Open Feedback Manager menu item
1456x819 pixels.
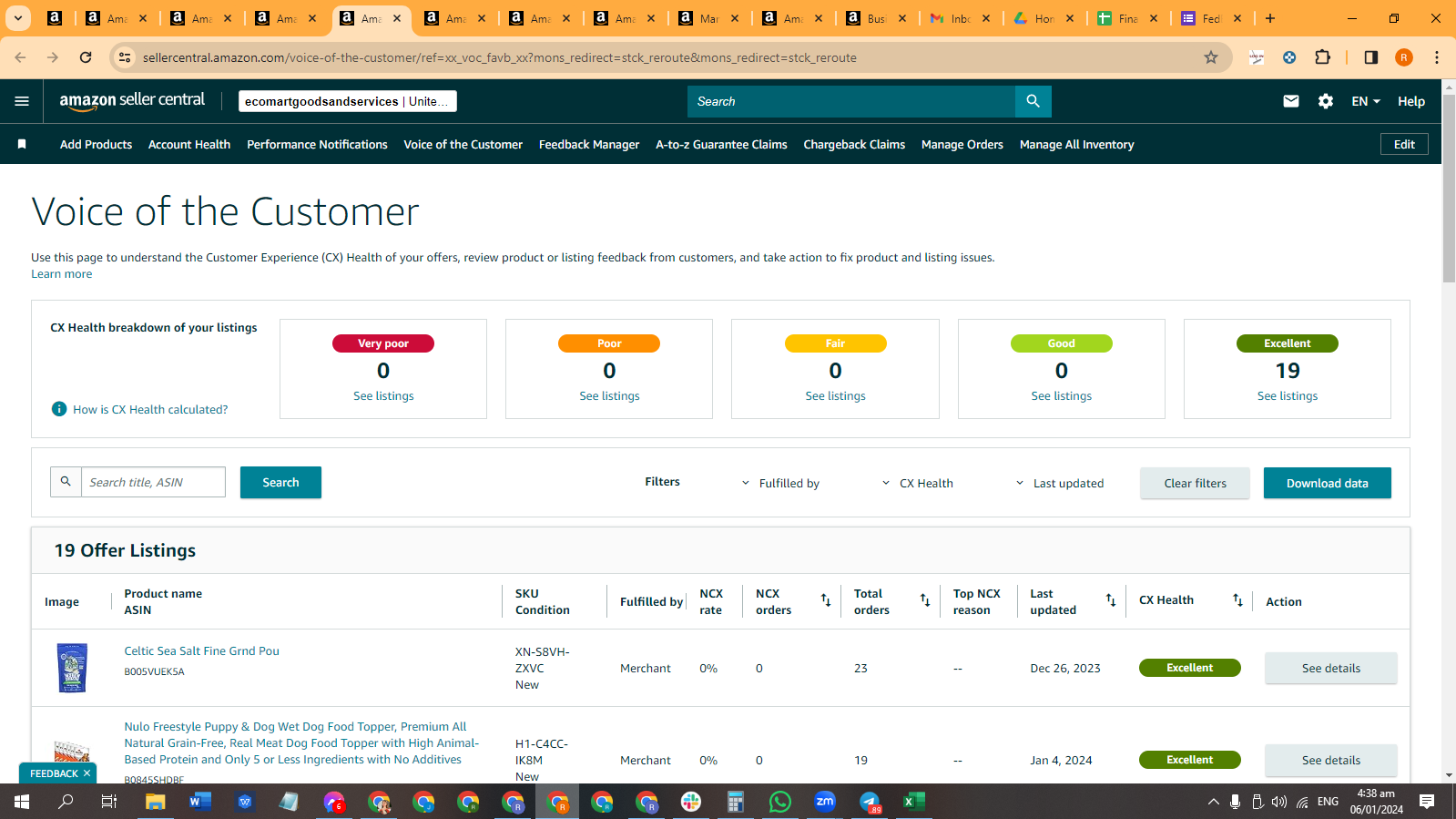click(589, 144)
